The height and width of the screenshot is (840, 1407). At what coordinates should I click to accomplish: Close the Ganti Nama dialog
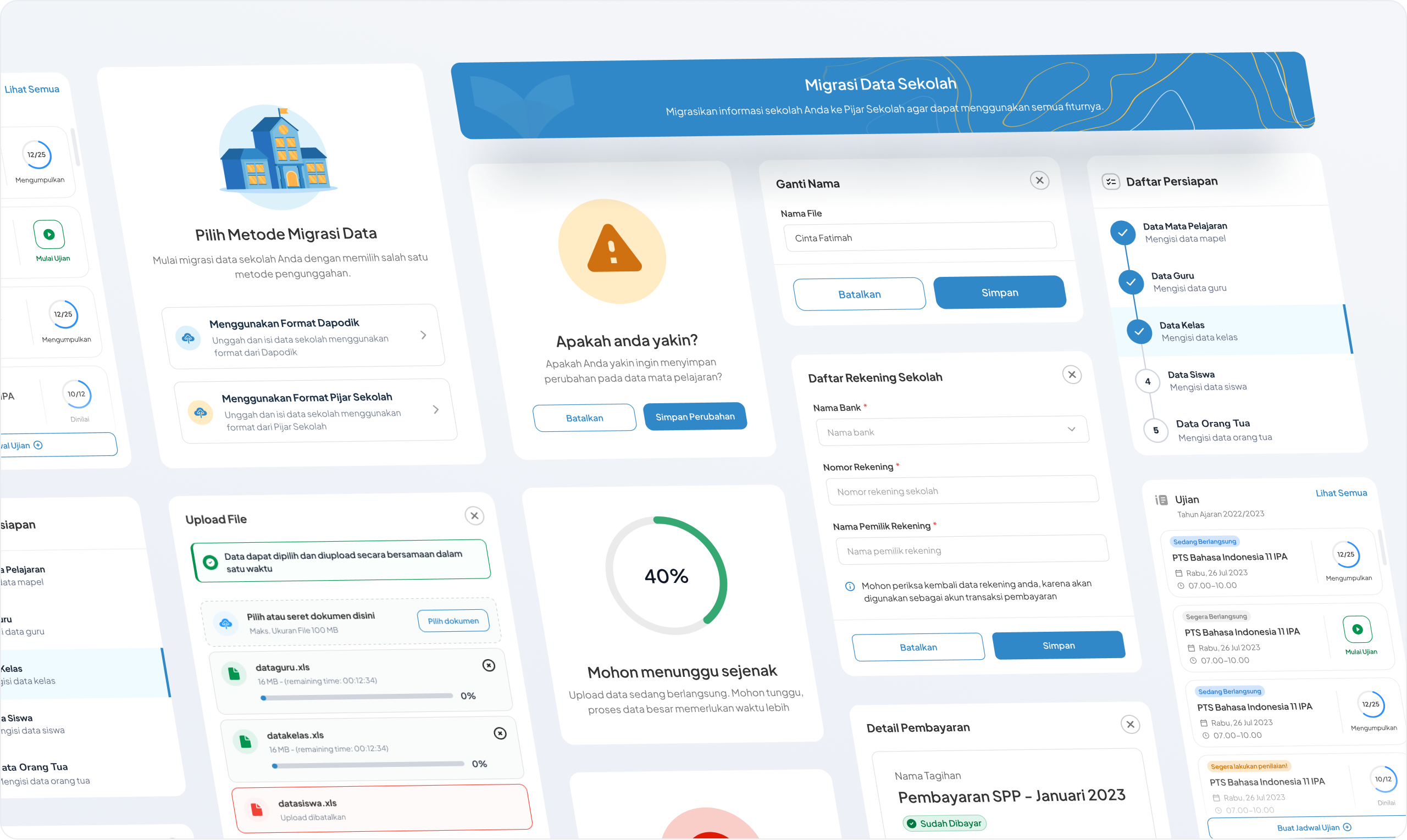[x=1039, y=181]
